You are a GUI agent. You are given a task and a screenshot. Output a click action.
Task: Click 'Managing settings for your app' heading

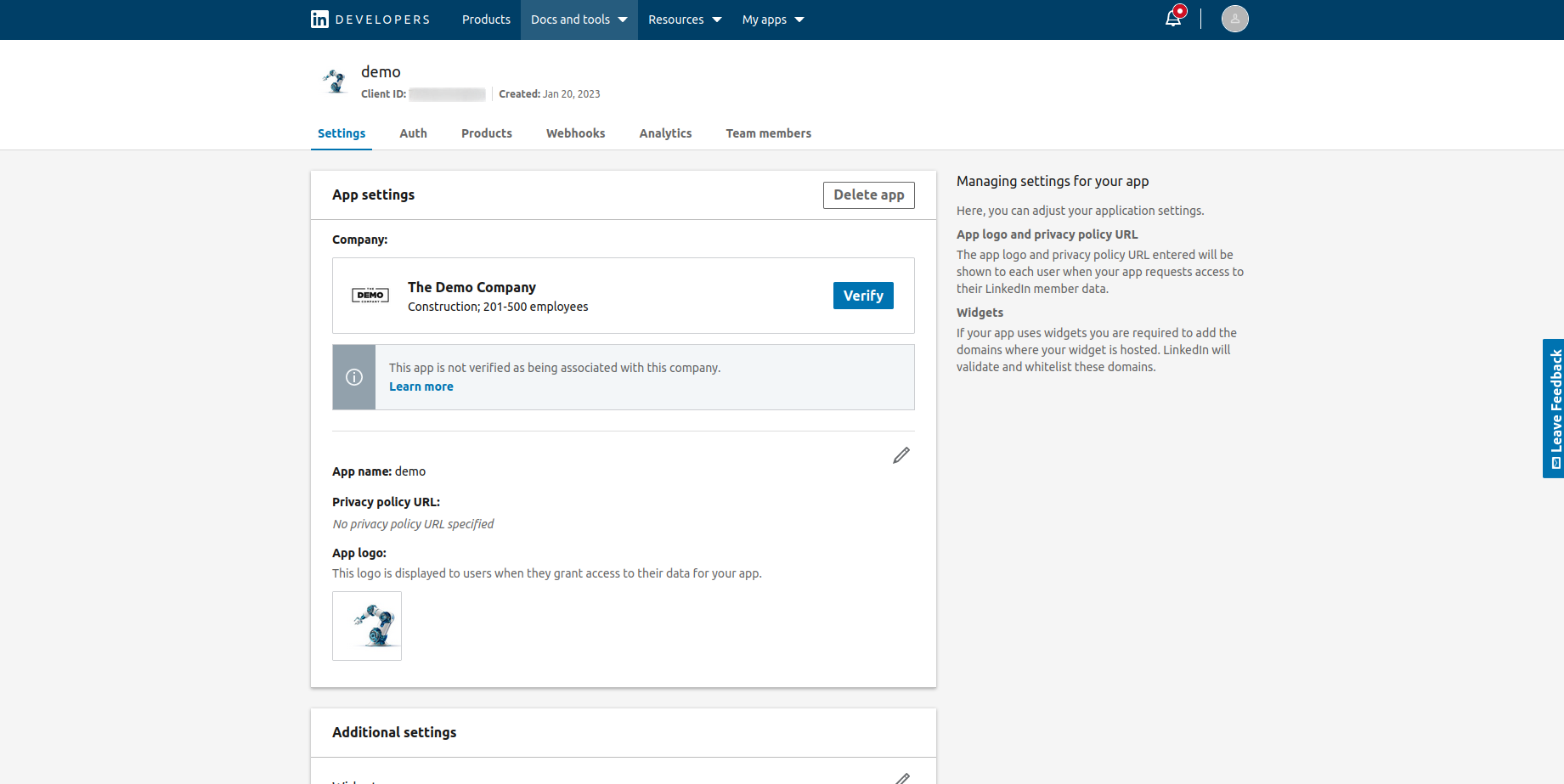1053,181
